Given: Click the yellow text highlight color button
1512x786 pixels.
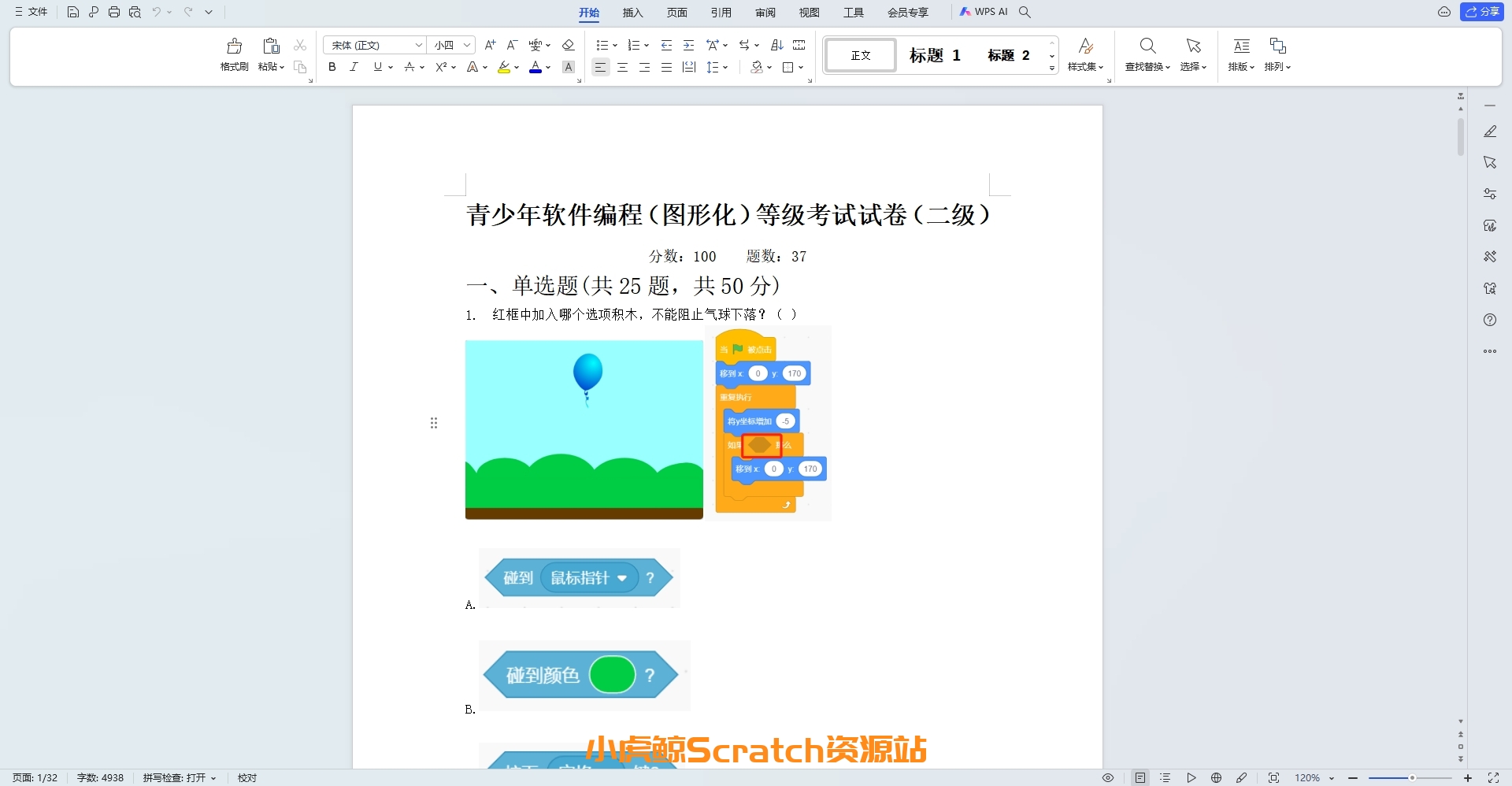Looking at the screenshot, I should (x=504, y=67).
